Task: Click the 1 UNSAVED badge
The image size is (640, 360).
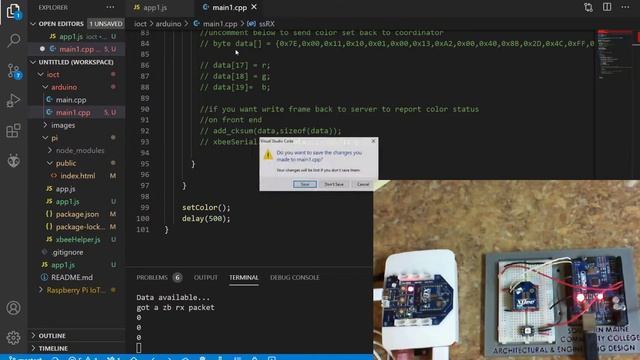Action: [106, 24]
